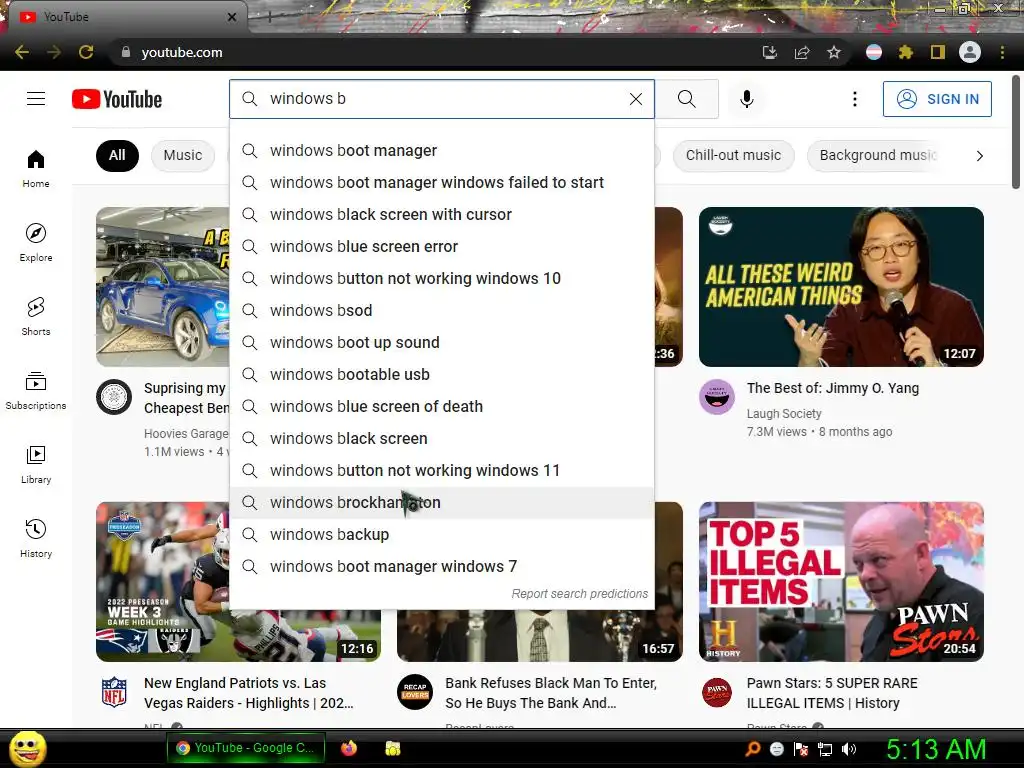Select the Music filter chip
The width and height of the screenshot is (1024, 768).
point(183,155)
